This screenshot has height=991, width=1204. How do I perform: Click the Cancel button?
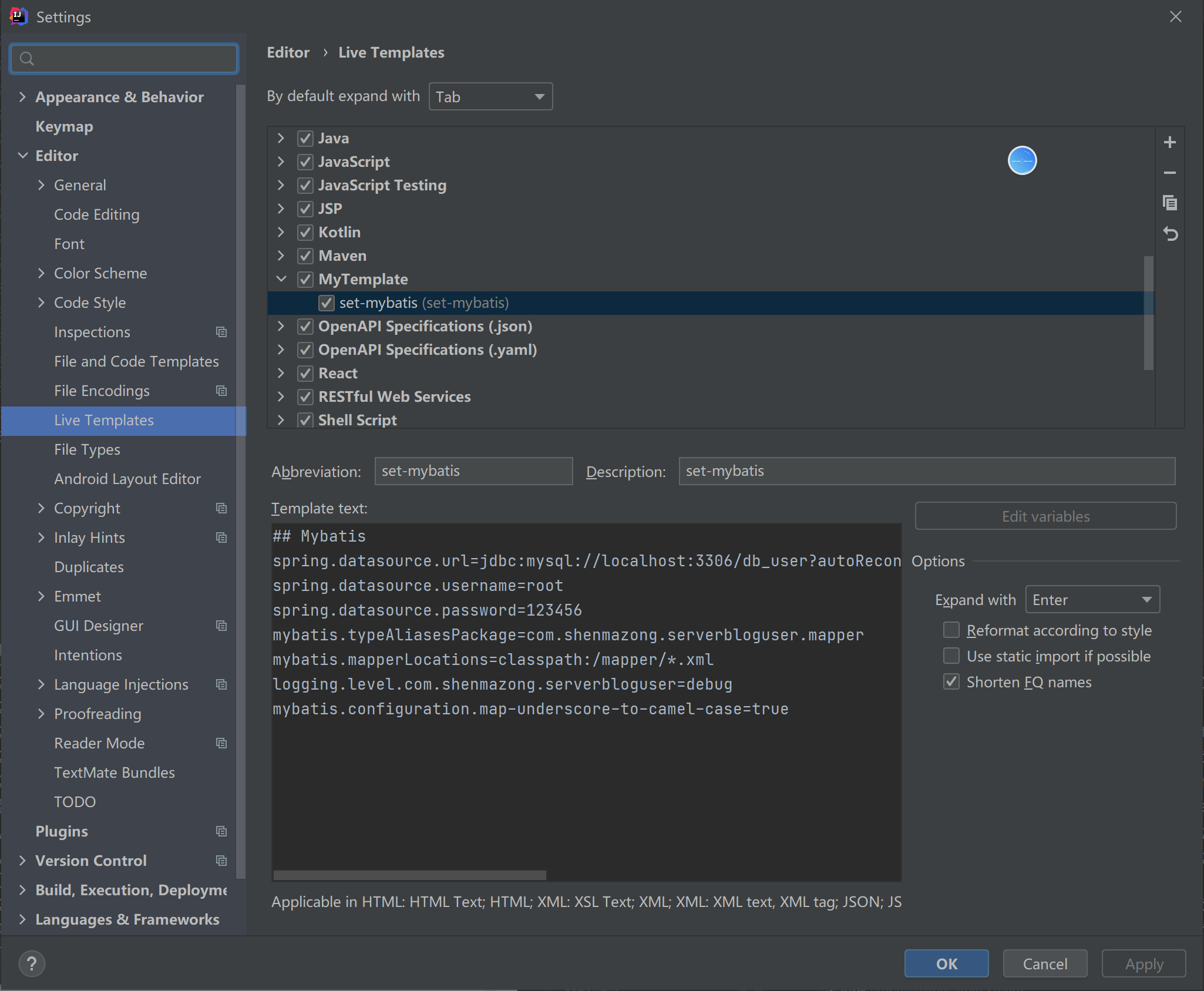(1045, 963)
